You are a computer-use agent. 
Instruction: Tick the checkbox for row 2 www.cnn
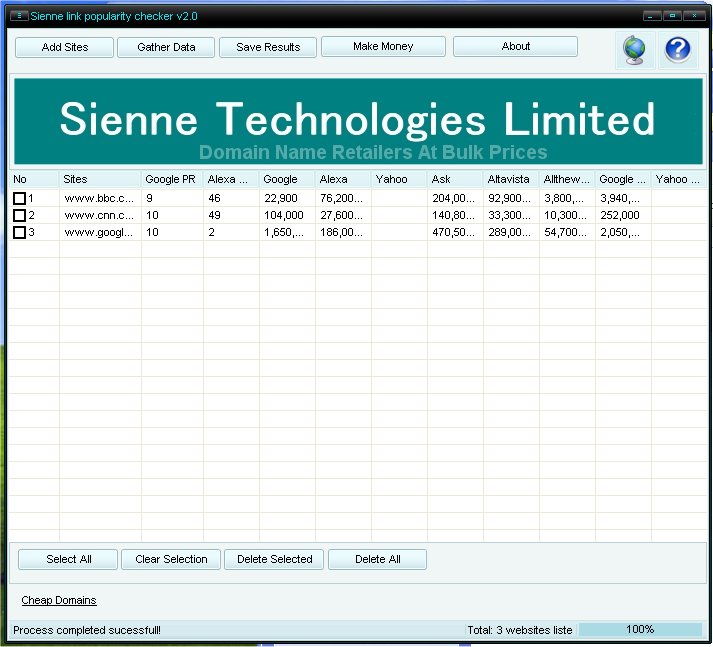click(19, 215)
